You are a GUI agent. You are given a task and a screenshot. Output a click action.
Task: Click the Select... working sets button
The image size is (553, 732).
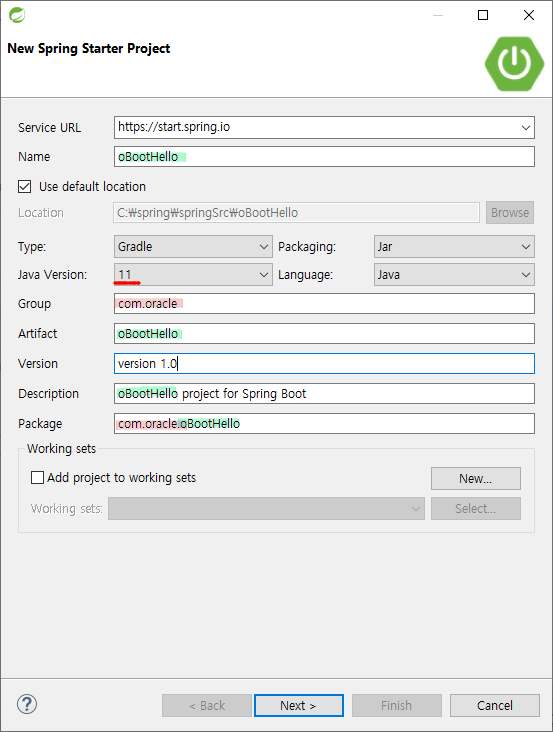coord(476,508)
